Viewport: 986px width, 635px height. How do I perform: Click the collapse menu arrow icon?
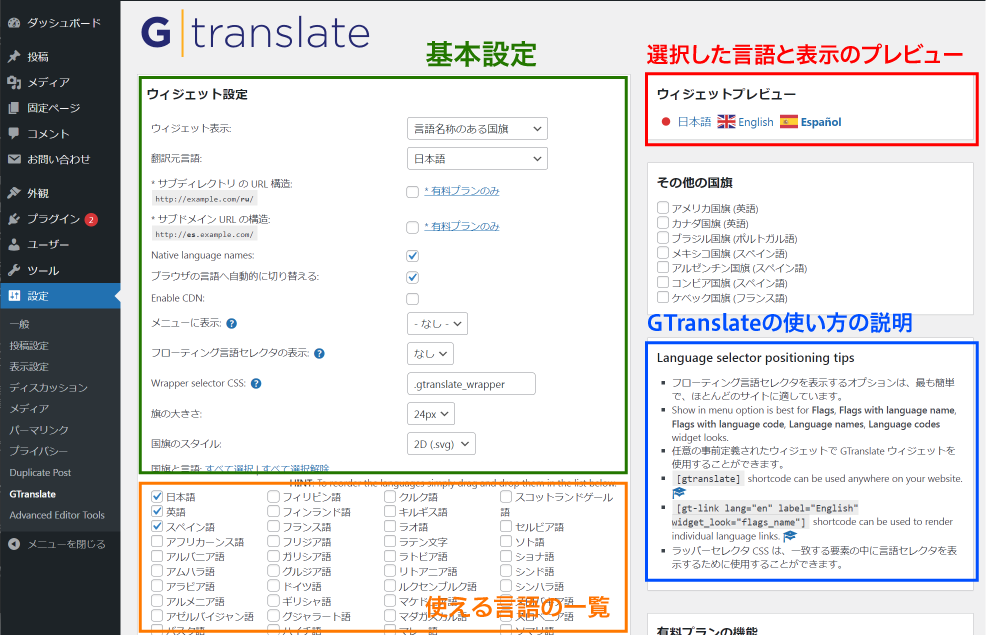tap(14, 544)
